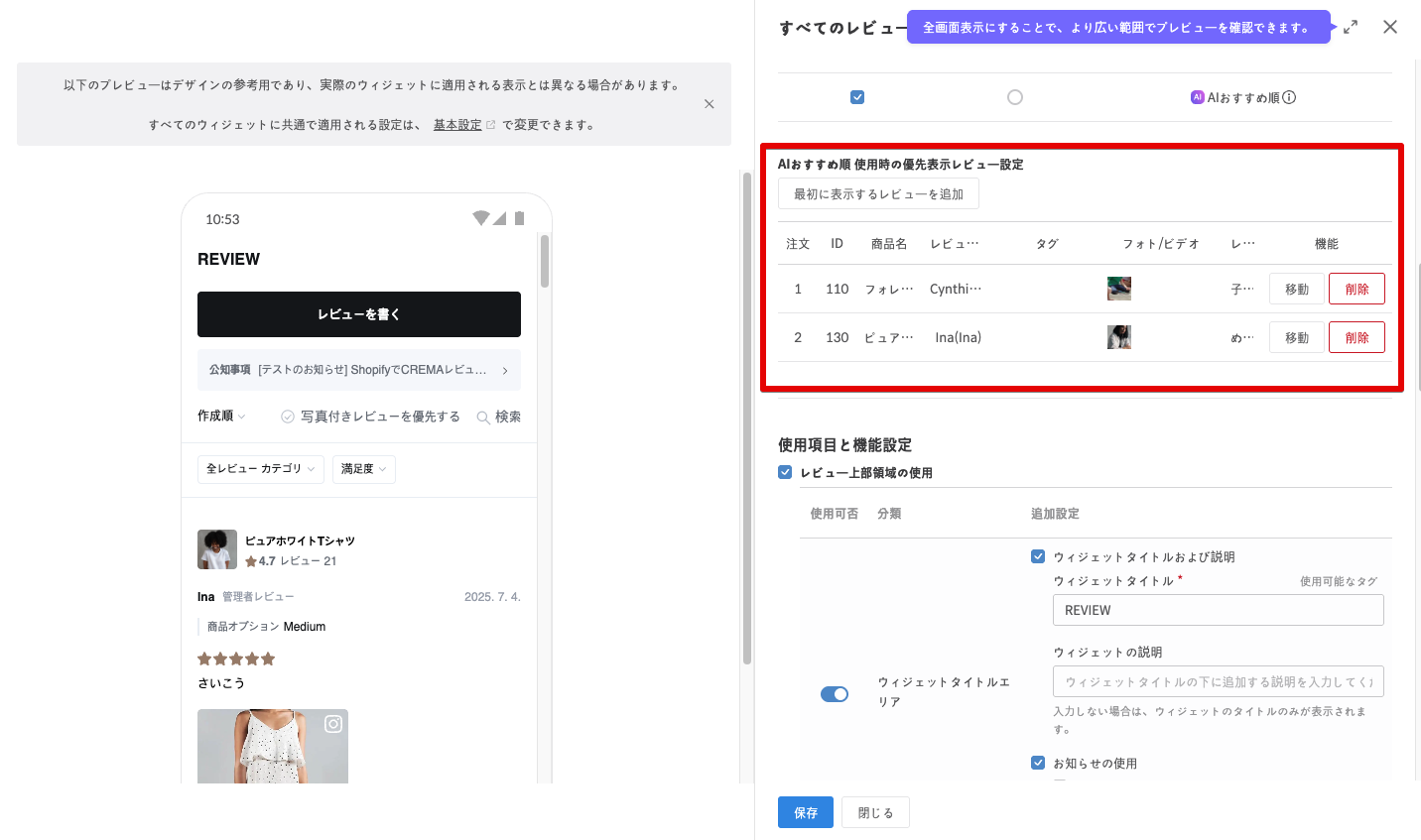The height and width of the screenshot is (840, 1421).
Task: Click the fullscreen expand icon
Action: (1351, 28)
